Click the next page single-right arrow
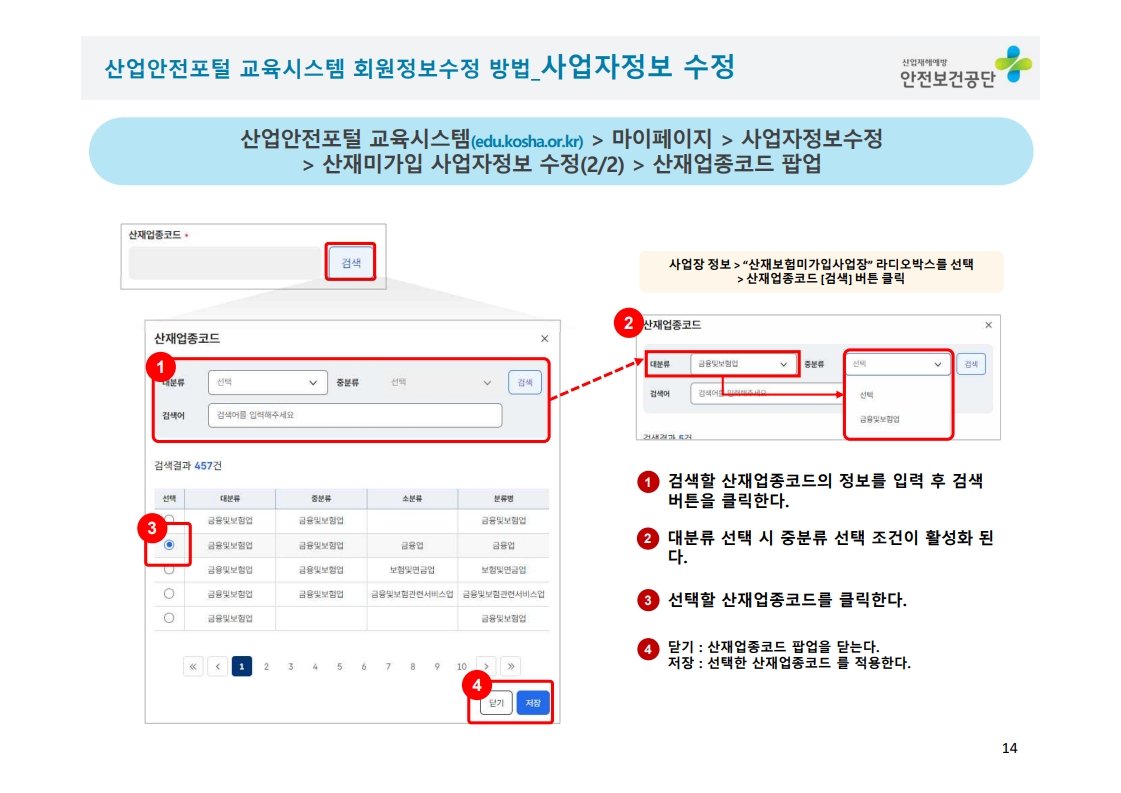The width and height of the screenshot is (1121, 793). [x=486, y=666]
